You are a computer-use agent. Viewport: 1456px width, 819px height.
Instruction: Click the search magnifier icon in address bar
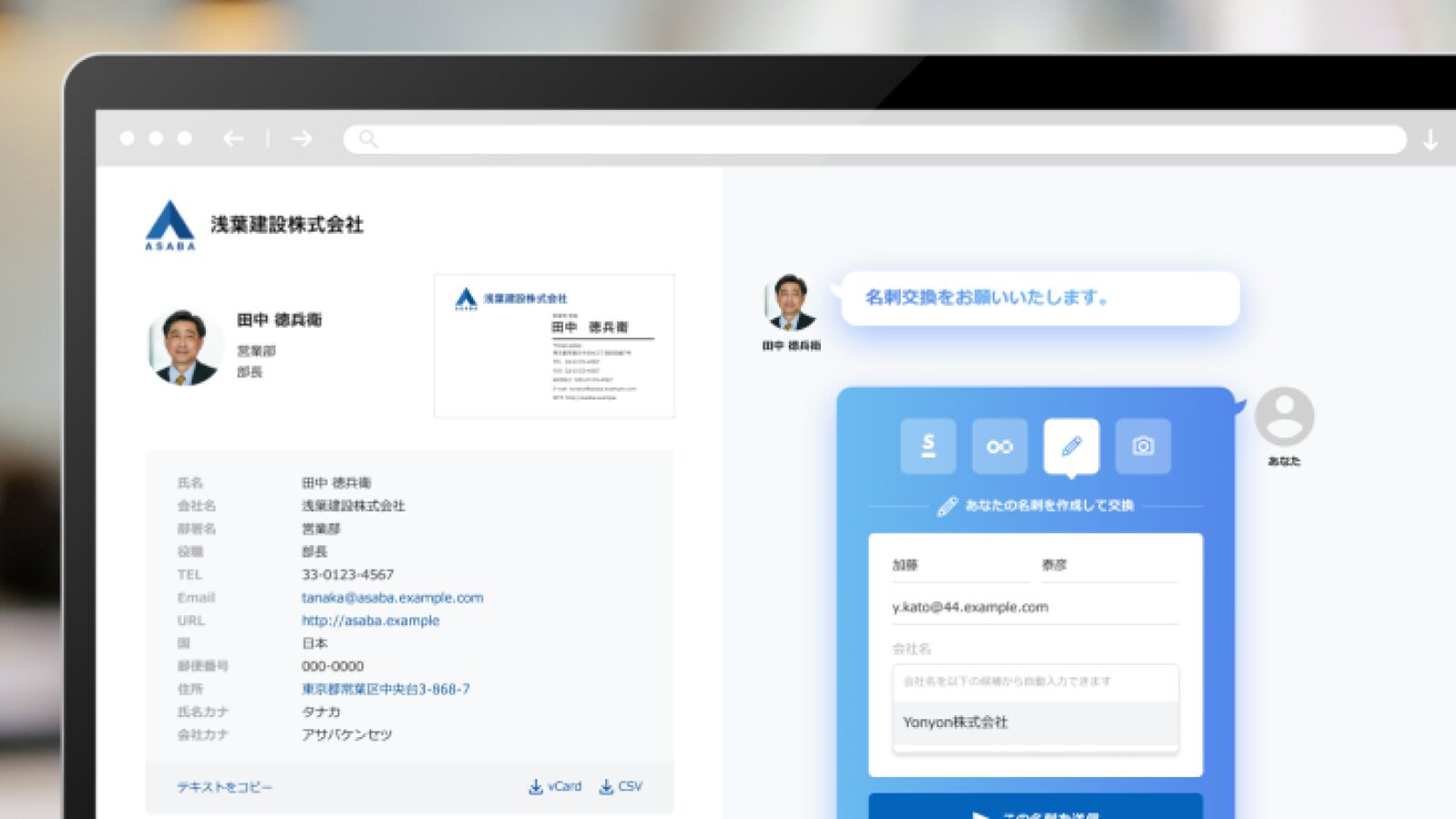tap(369, 139)
